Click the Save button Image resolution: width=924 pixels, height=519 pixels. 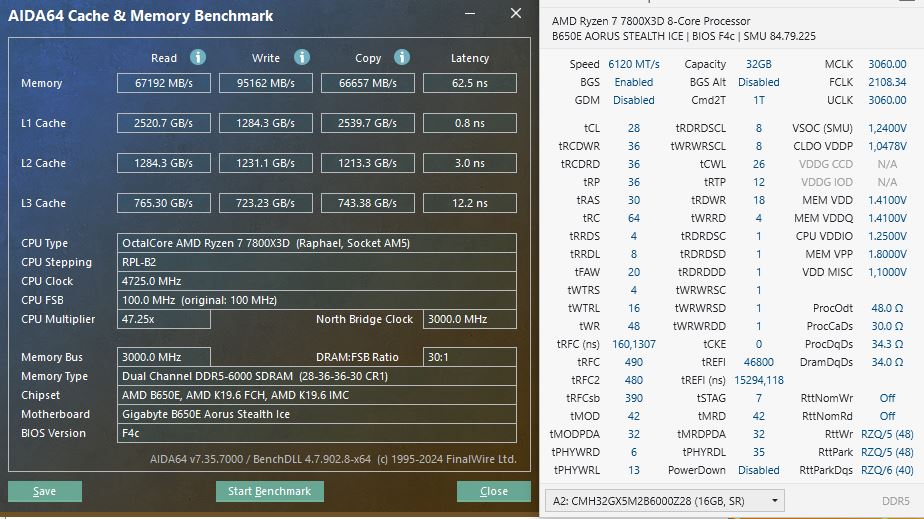(x=45, y=491)
